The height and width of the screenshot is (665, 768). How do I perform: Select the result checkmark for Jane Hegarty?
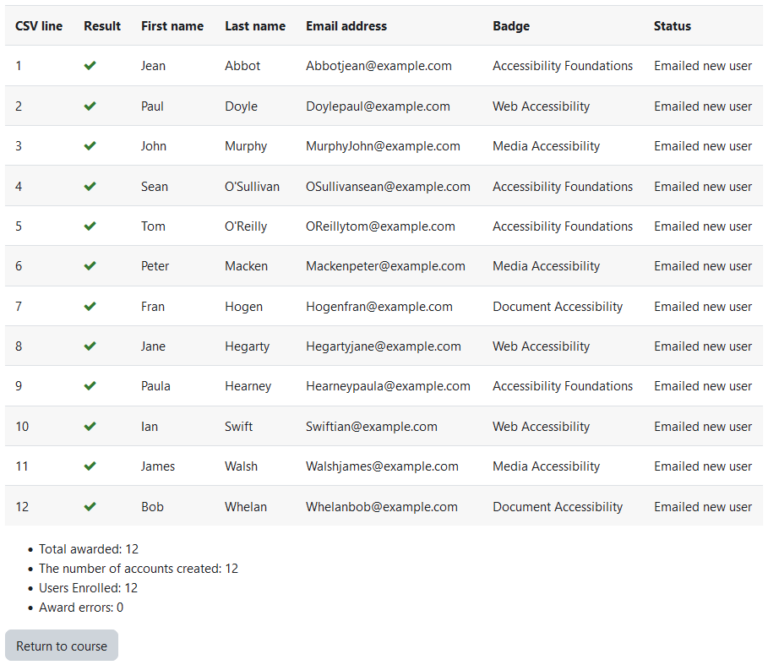pos(90,346)
